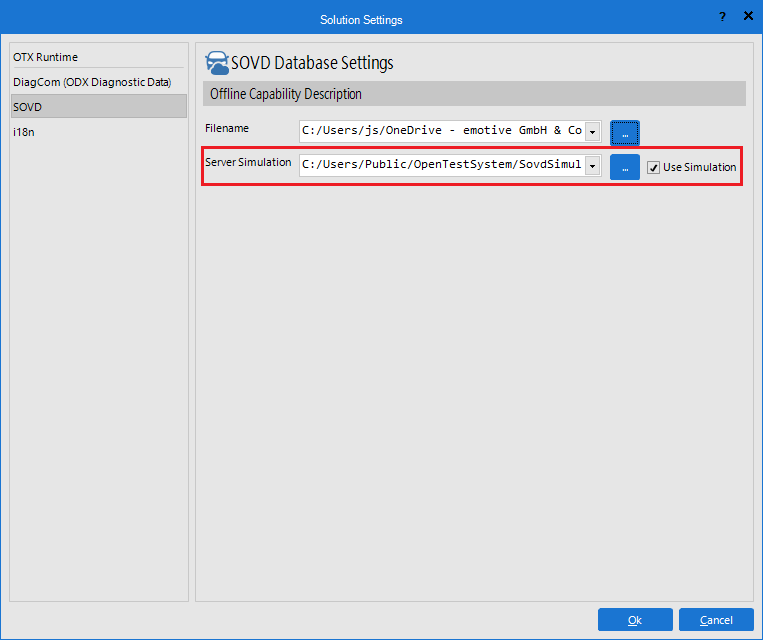The height and width of the screenshot is (640, 763).
Task: Expand the Server Simulation dropdown arrow
Action: coord(592,166)
